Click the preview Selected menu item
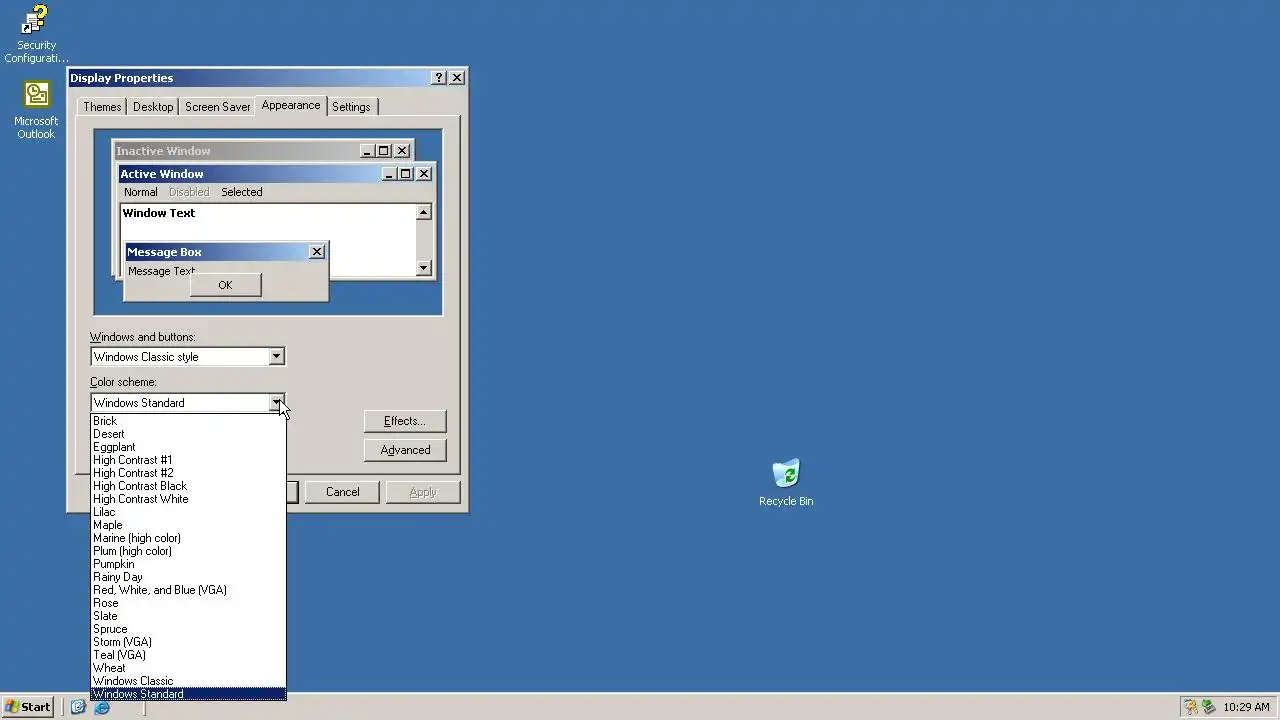 pyautogui.click(x=242, y=192)
